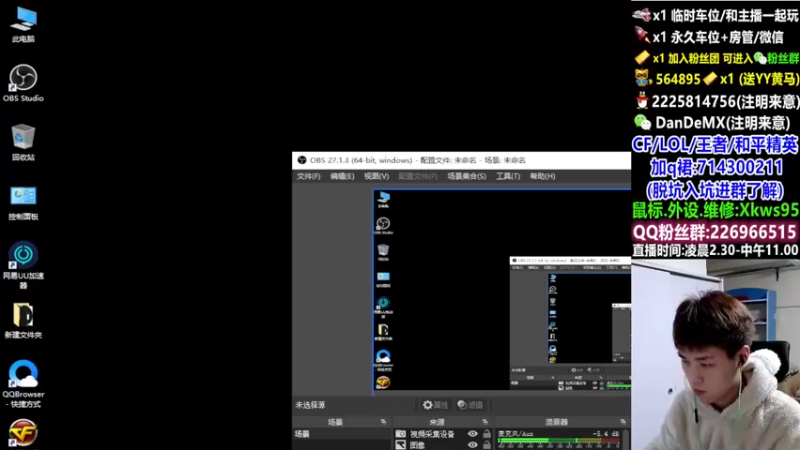This screenshot has width=800, height=450.
Task: Click the QQ粉丝群:22696515 overlay text
Action: click(x=714, y=232)
